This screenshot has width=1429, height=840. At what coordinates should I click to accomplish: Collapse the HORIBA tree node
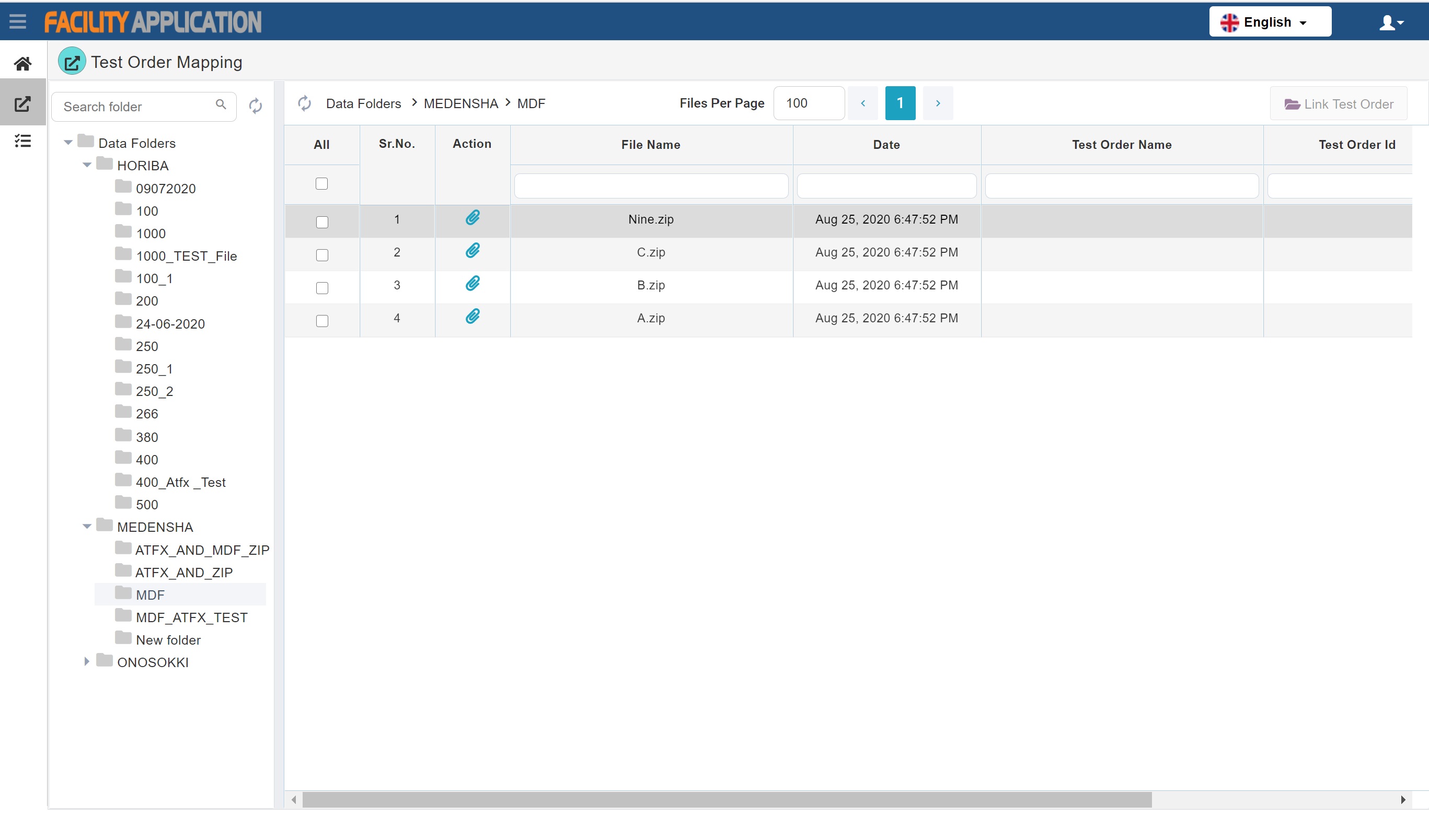[x=87, y=165]
